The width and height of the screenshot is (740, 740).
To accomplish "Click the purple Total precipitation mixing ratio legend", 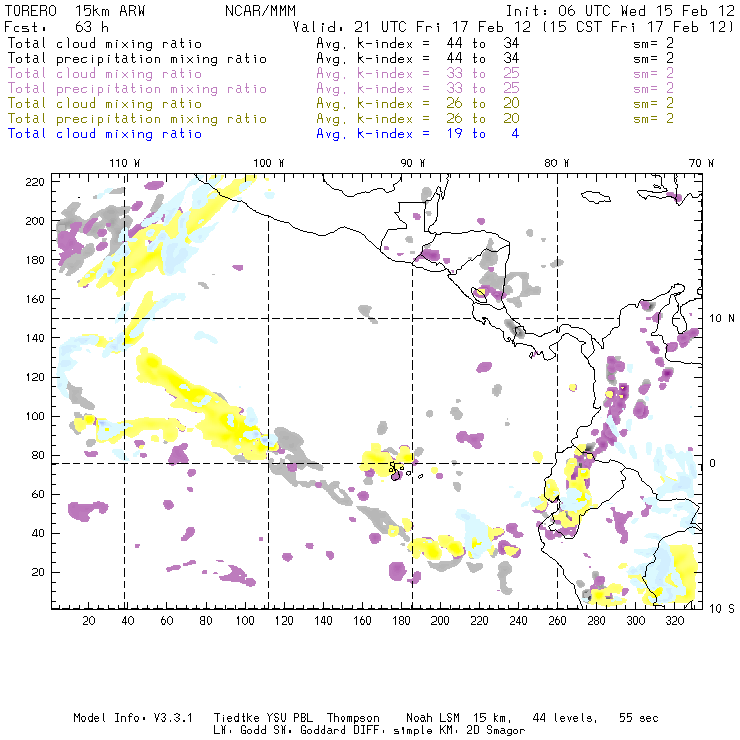I will (x=137, y=88).
